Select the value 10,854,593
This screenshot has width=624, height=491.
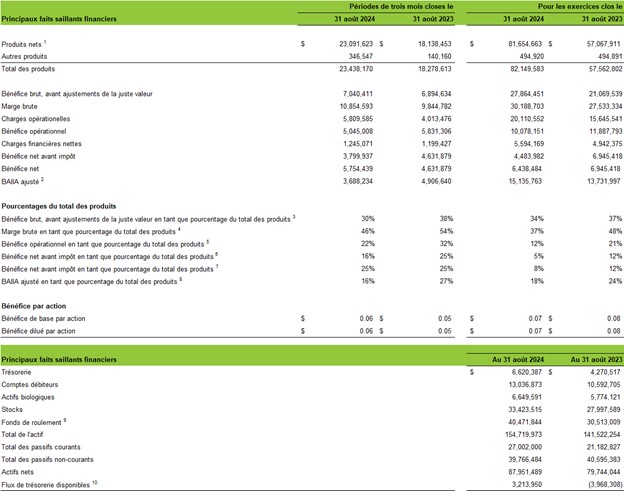(x=356, y=106)
